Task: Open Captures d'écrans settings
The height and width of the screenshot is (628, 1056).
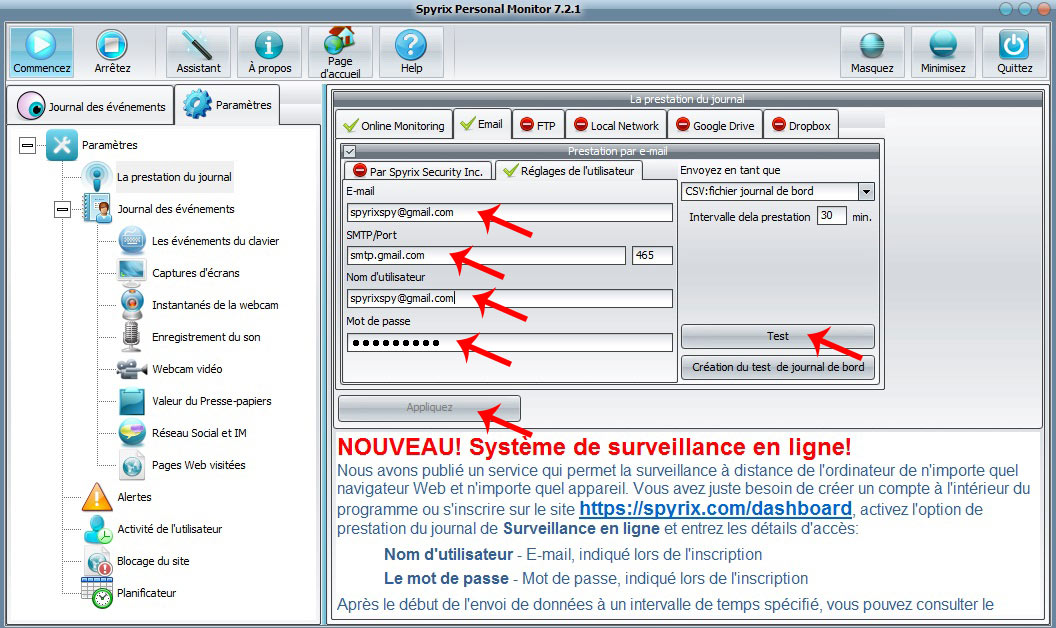Action: pos(196,273)
